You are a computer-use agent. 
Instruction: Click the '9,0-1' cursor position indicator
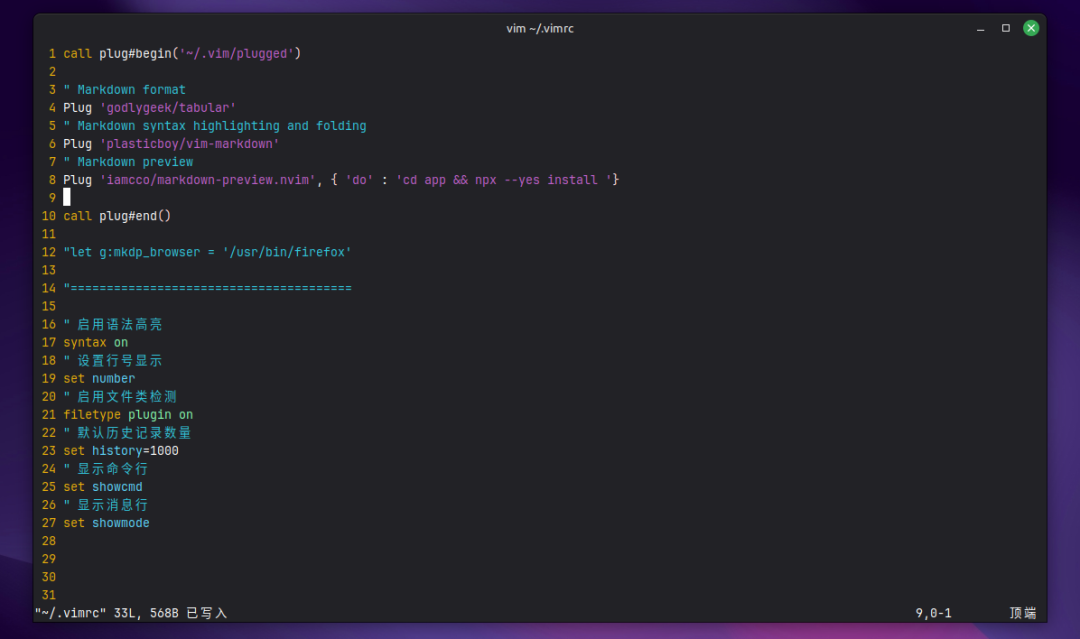click(933, 613)
